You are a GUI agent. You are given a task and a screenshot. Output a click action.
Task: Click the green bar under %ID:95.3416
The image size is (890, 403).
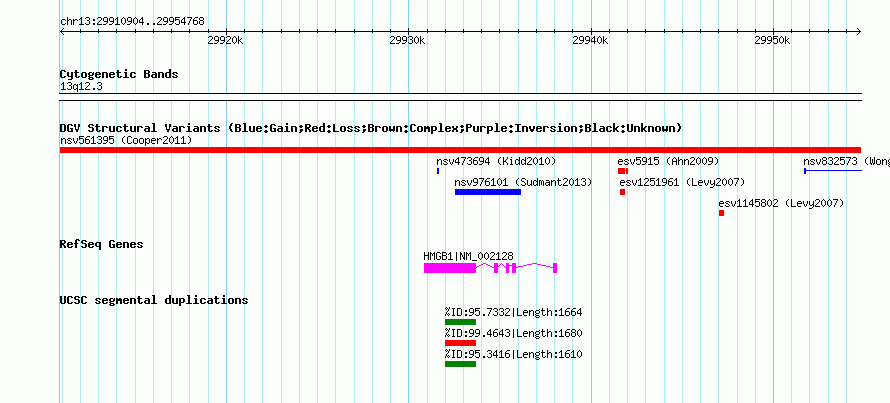[x=460, y=364]
